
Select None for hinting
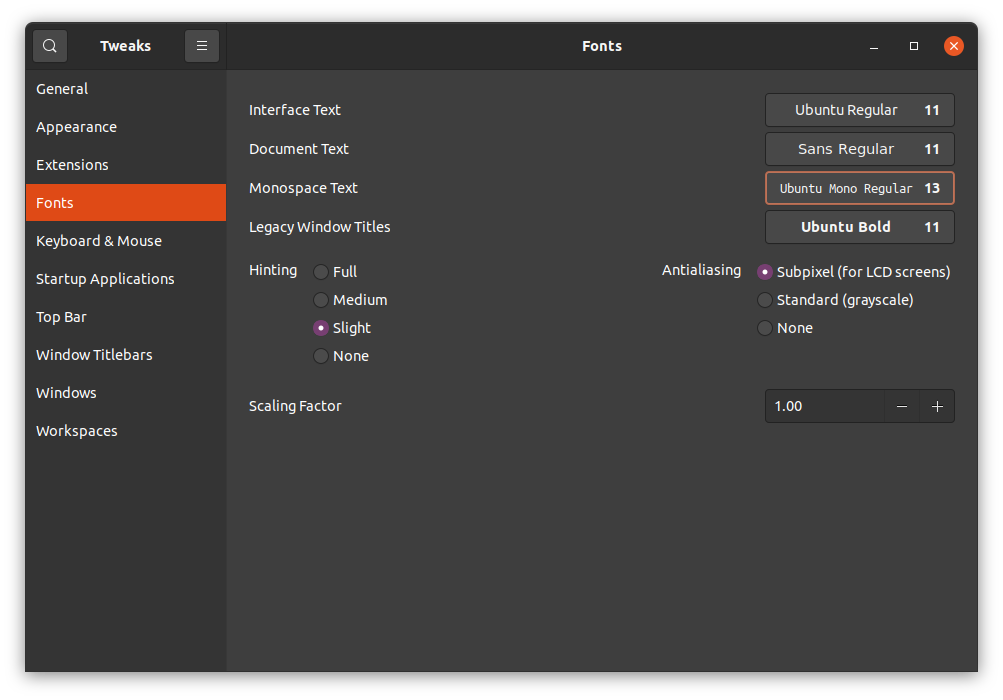click(x=341, y=356)
